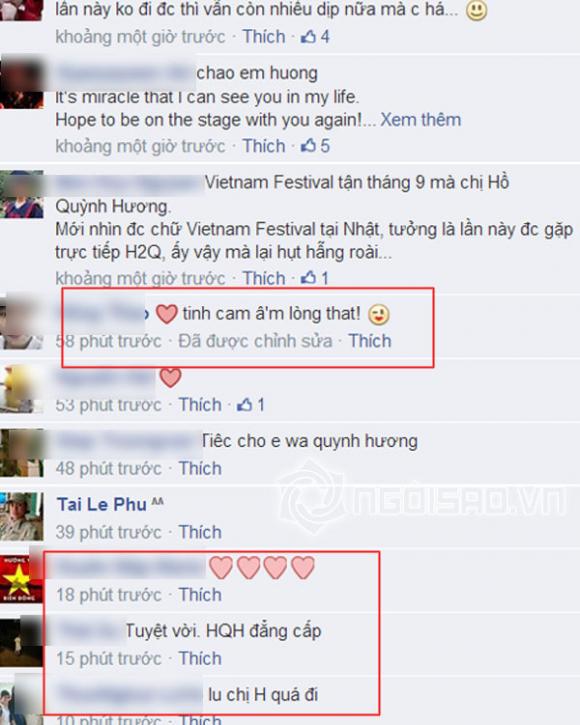Open Tai Le Phu's avatar thumbnail
Screen dimensions: 580x725
[x=21, y=516]
